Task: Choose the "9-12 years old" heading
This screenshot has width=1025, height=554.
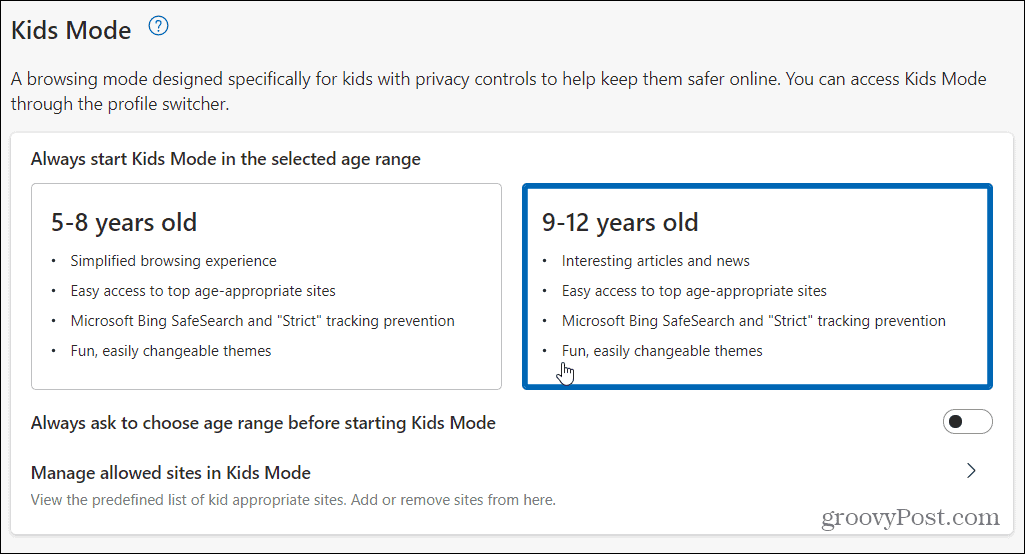Action: coord(620,222)
